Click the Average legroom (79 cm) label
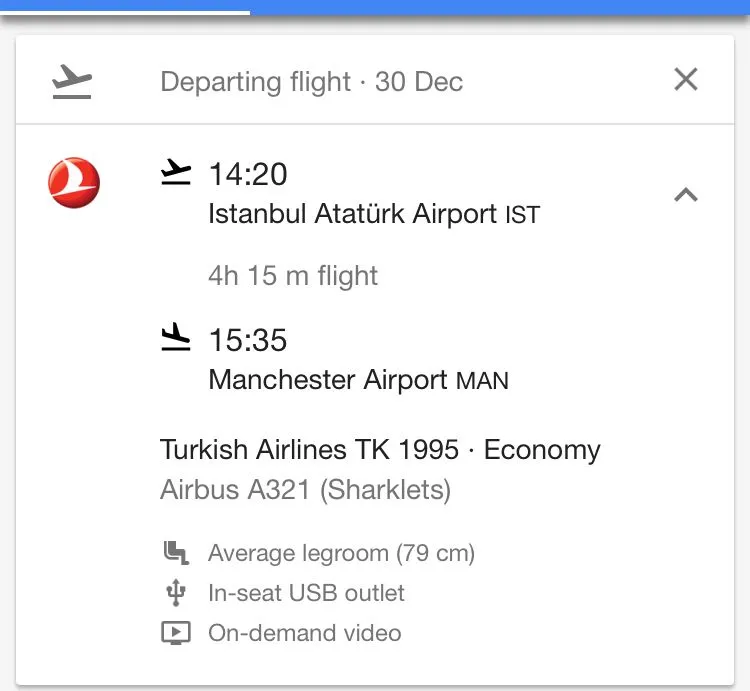The width and height of the screenshot is (750, 691). [x=341, y=553]
